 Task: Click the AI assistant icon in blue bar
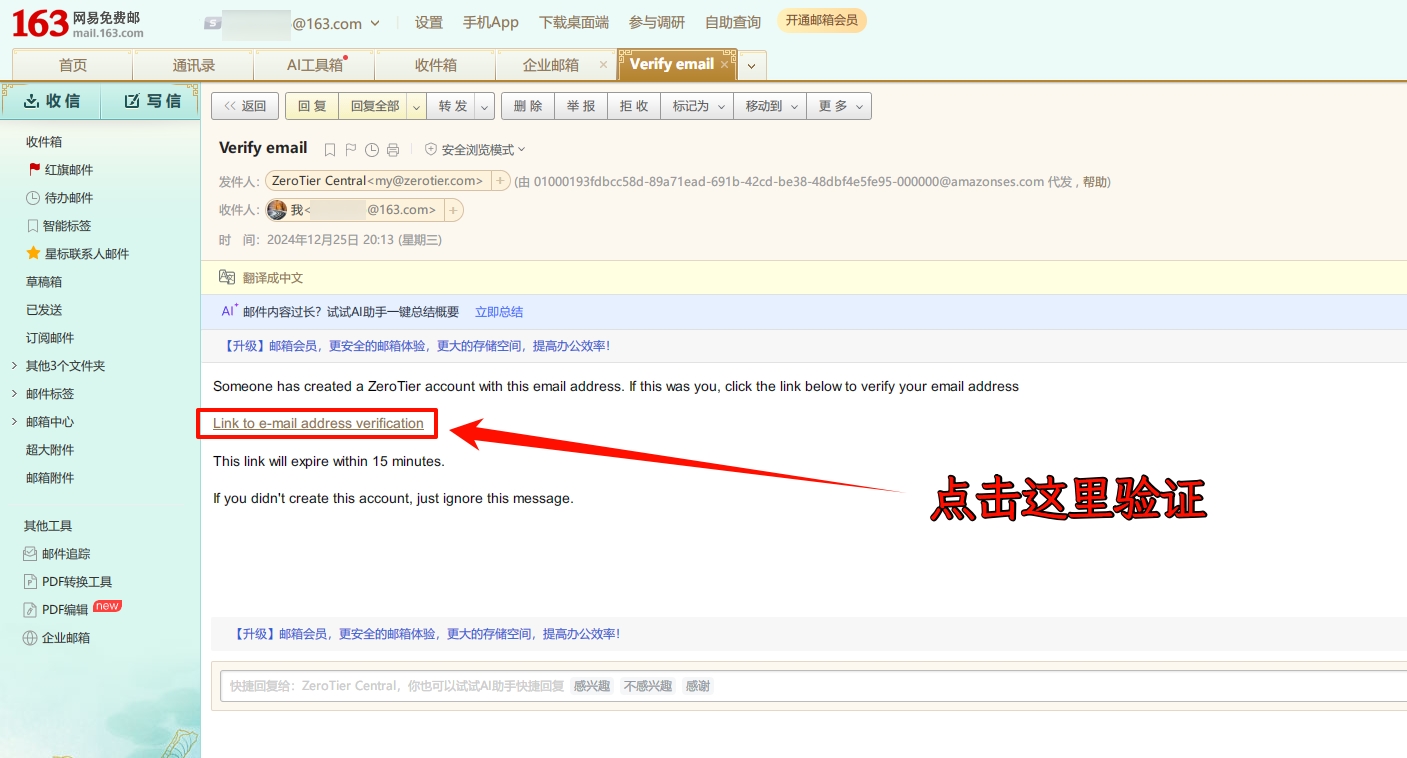click(x=229, y=311)
